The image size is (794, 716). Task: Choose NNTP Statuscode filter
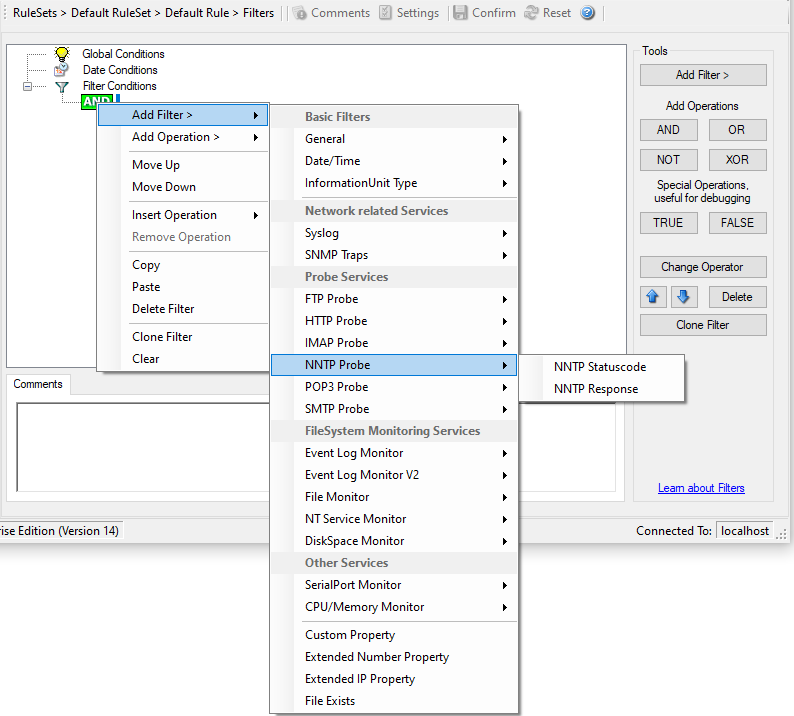(x=600, y=367)
